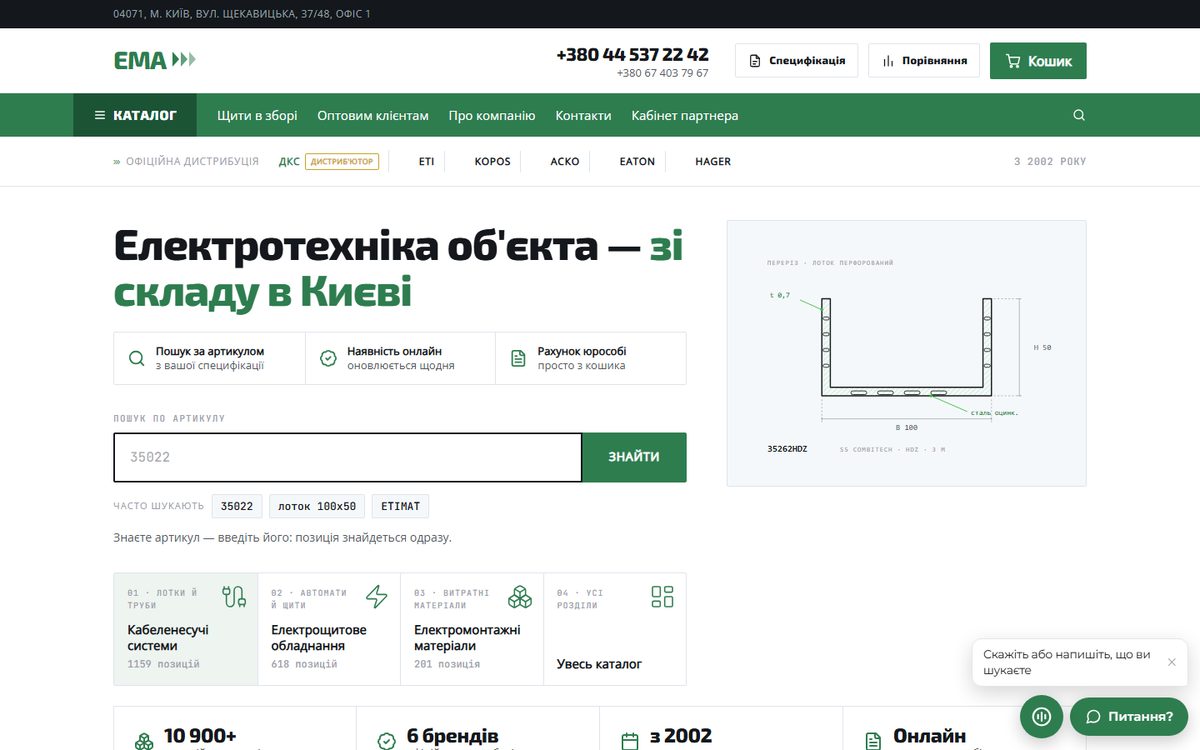Image resolution: width=1200 pixels, height=750 pixels.
Task: Select the ETI brand link
Action: (x=427, y=161)
